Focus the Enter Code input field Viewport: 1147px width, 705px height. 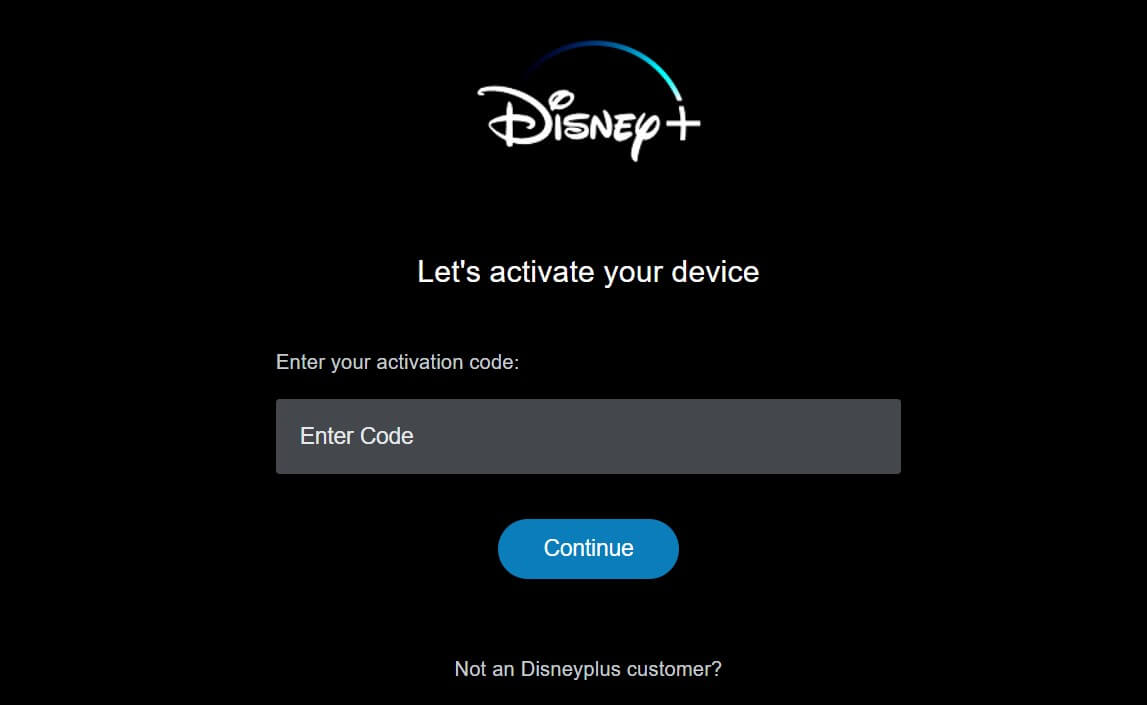click(x=588, y=437)
